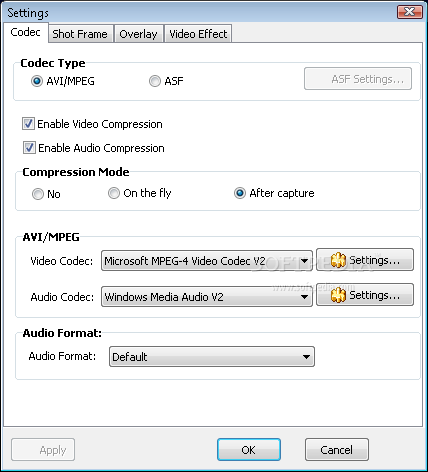Click the gear icon on Audio Codec Settings
Image resolution: width=428 pixels, height=472 pixels.
click(338, 295)
